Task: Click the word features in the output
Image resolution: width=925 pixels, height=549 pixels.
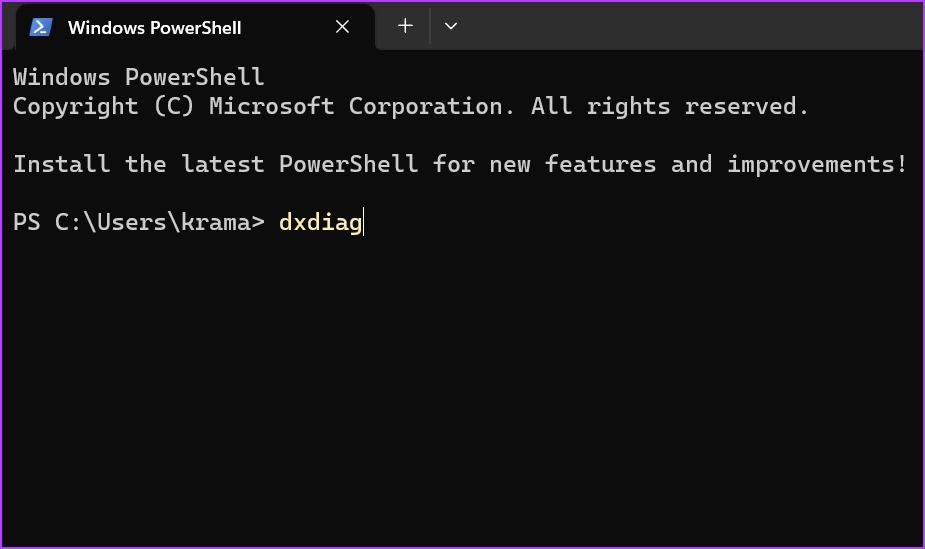Action: [600, 164]
